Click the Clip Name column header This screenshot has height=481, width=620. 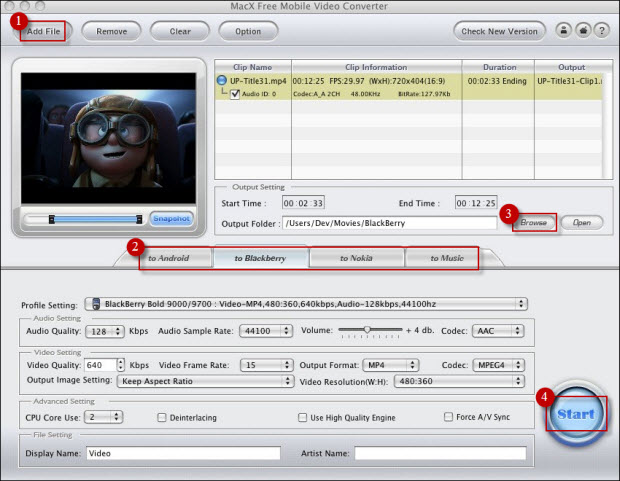(253, 67)
